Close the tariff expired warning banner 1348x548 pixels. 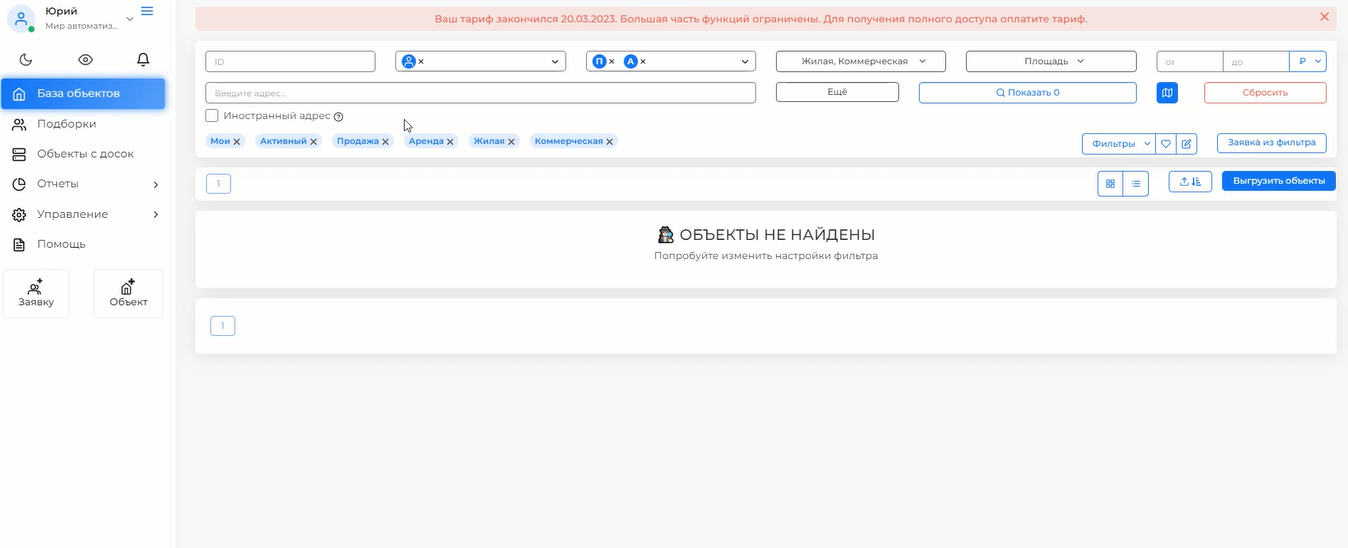click(x=1325, y=17)
